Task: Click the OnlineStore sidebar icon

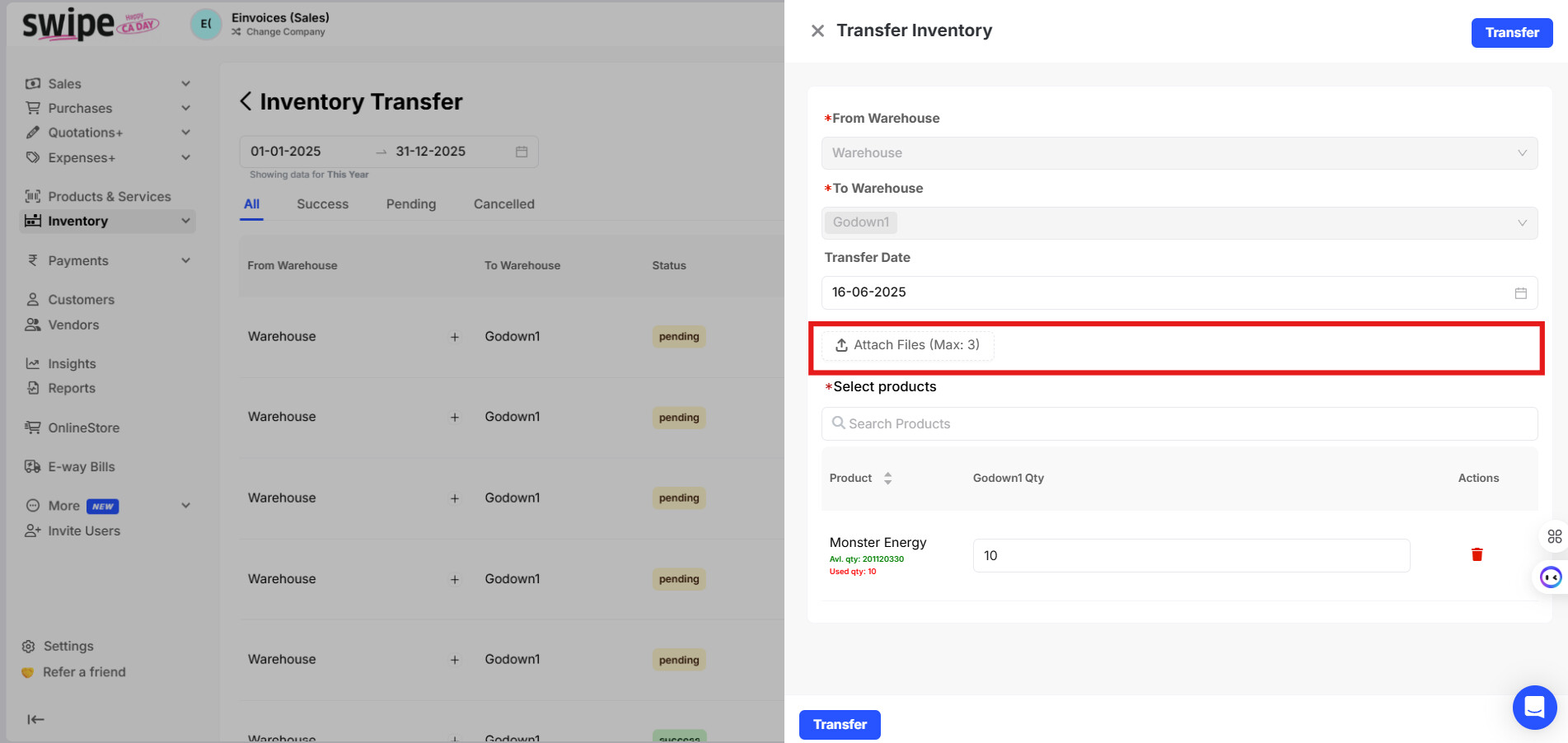Action: pos(33,428)
